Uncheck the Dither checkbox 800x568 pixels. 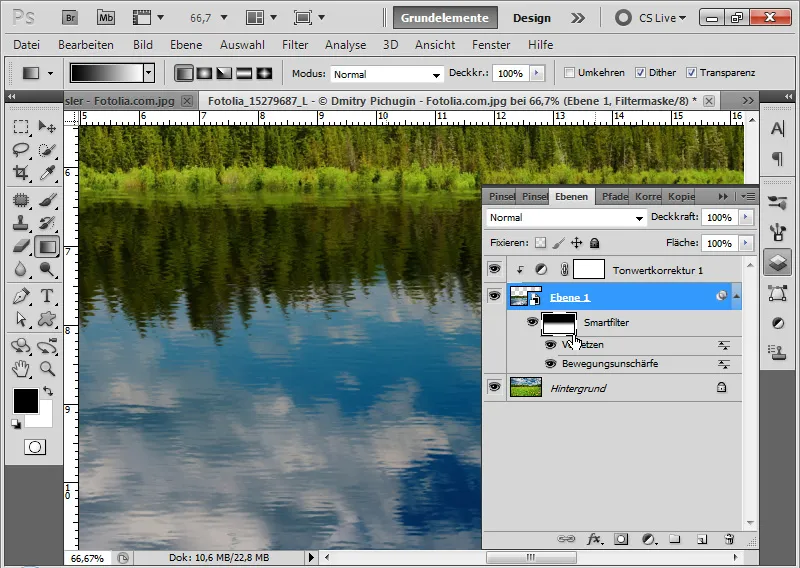(x=640, y=73)
